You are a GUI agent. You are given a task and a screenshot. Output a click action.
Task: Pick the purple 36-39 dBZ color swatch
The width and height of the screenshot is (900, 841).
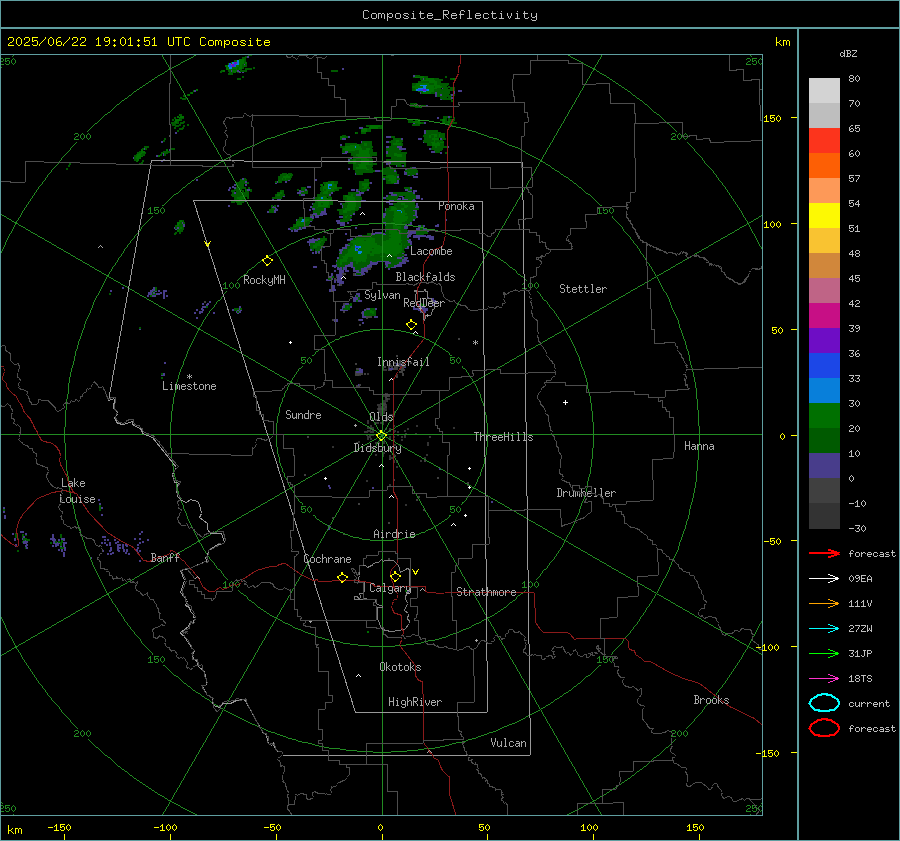click(x=824, y=341)
